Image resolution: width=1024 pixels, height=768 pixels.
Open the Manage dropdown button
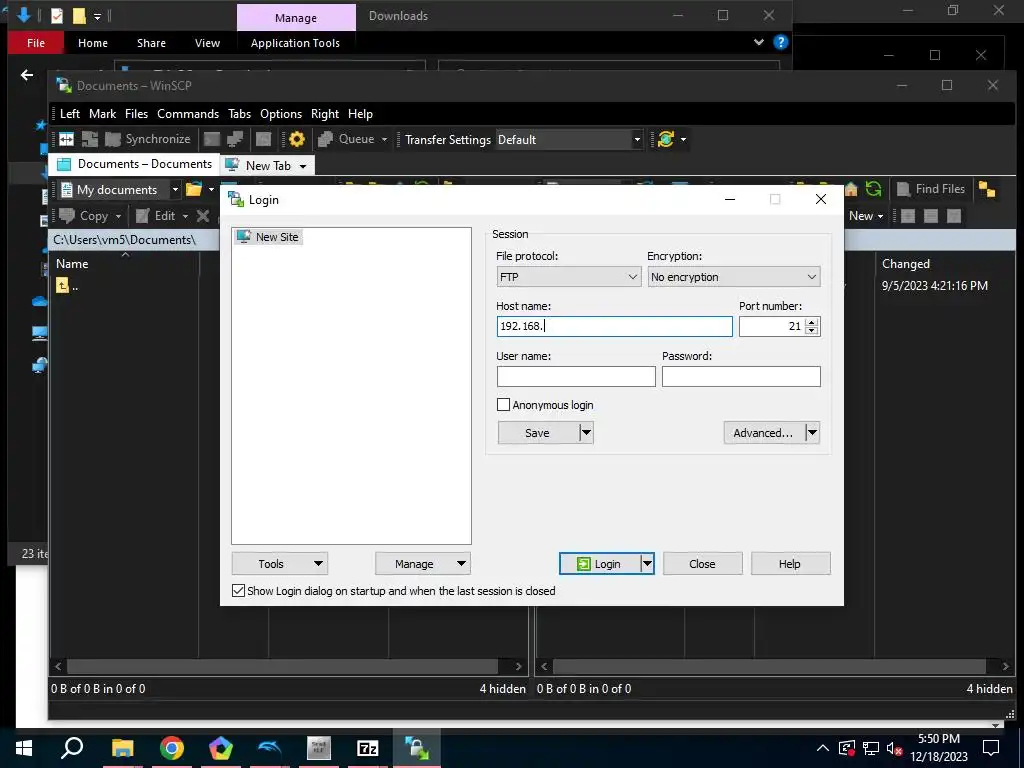pos(423,564)
